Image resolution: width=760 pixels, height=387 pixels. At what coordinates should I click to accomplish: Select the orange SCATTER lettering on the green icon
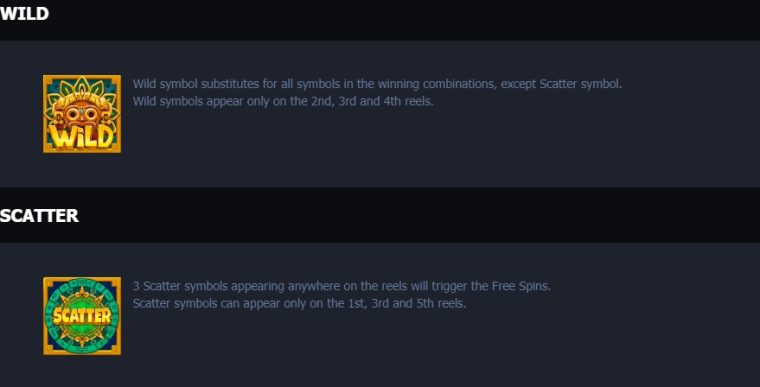82,316
